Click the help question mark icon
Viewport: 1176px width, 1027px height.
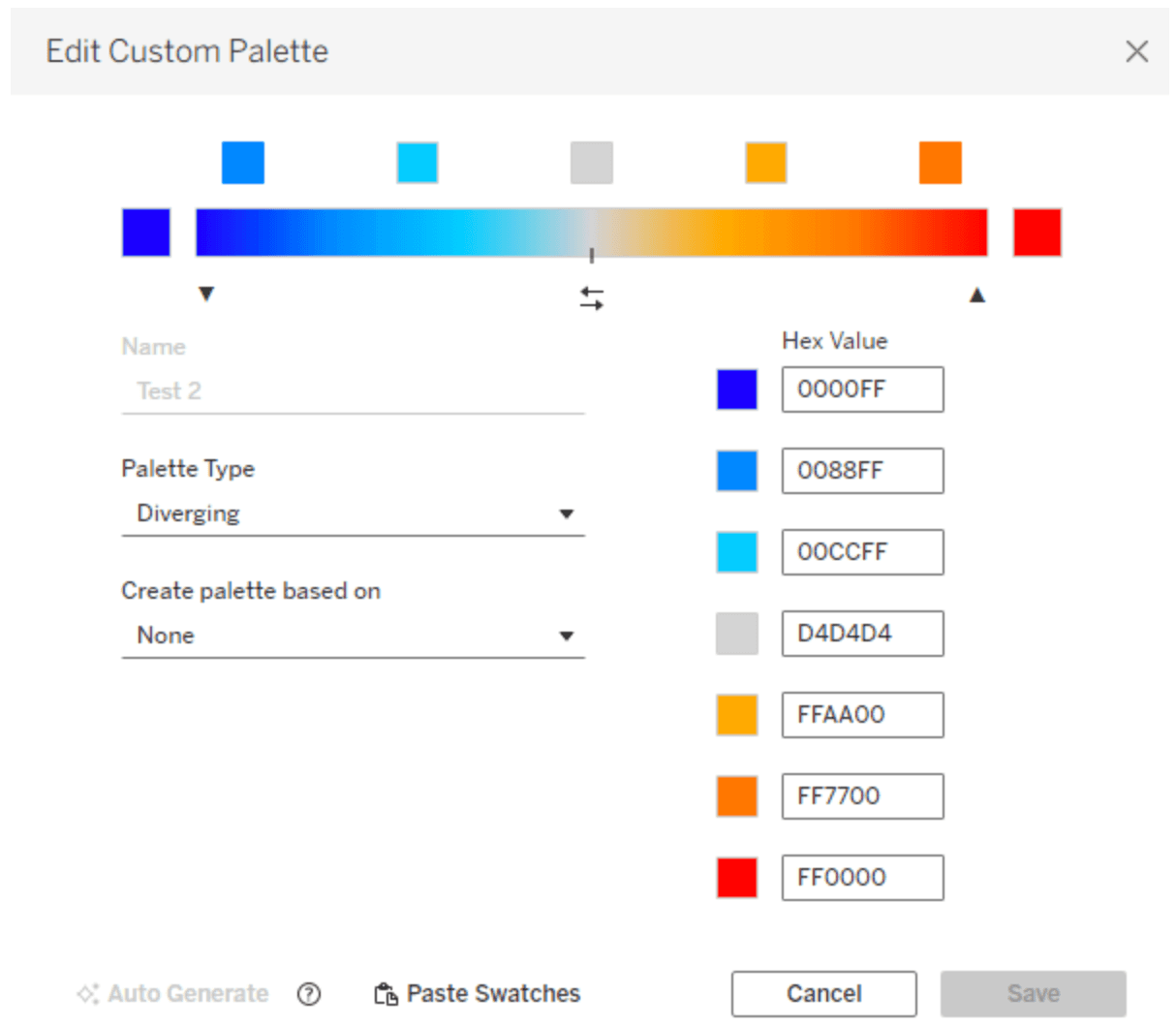[x=309, y=994]
